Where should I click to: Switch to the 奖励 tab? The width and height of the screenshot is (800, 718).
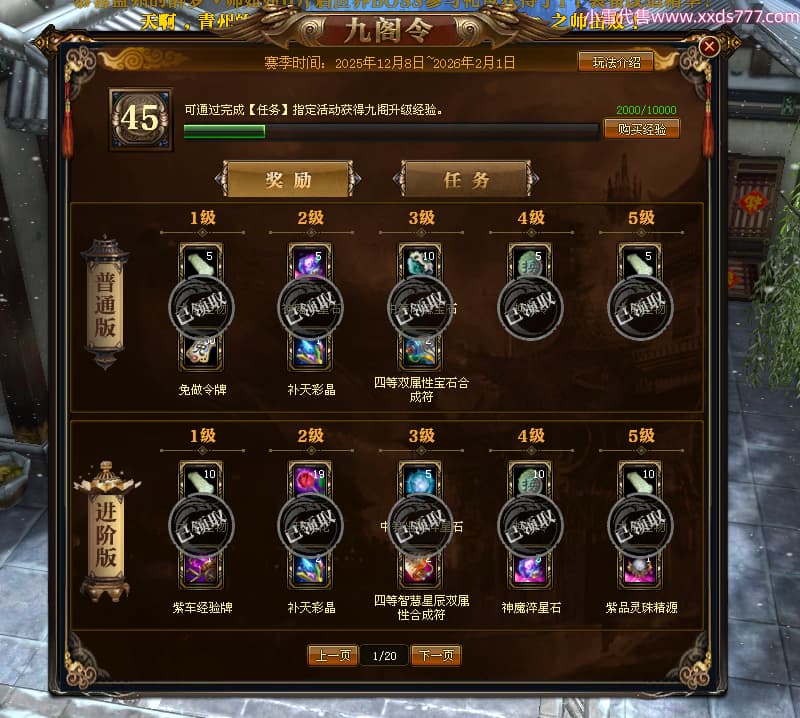[288, 180]
